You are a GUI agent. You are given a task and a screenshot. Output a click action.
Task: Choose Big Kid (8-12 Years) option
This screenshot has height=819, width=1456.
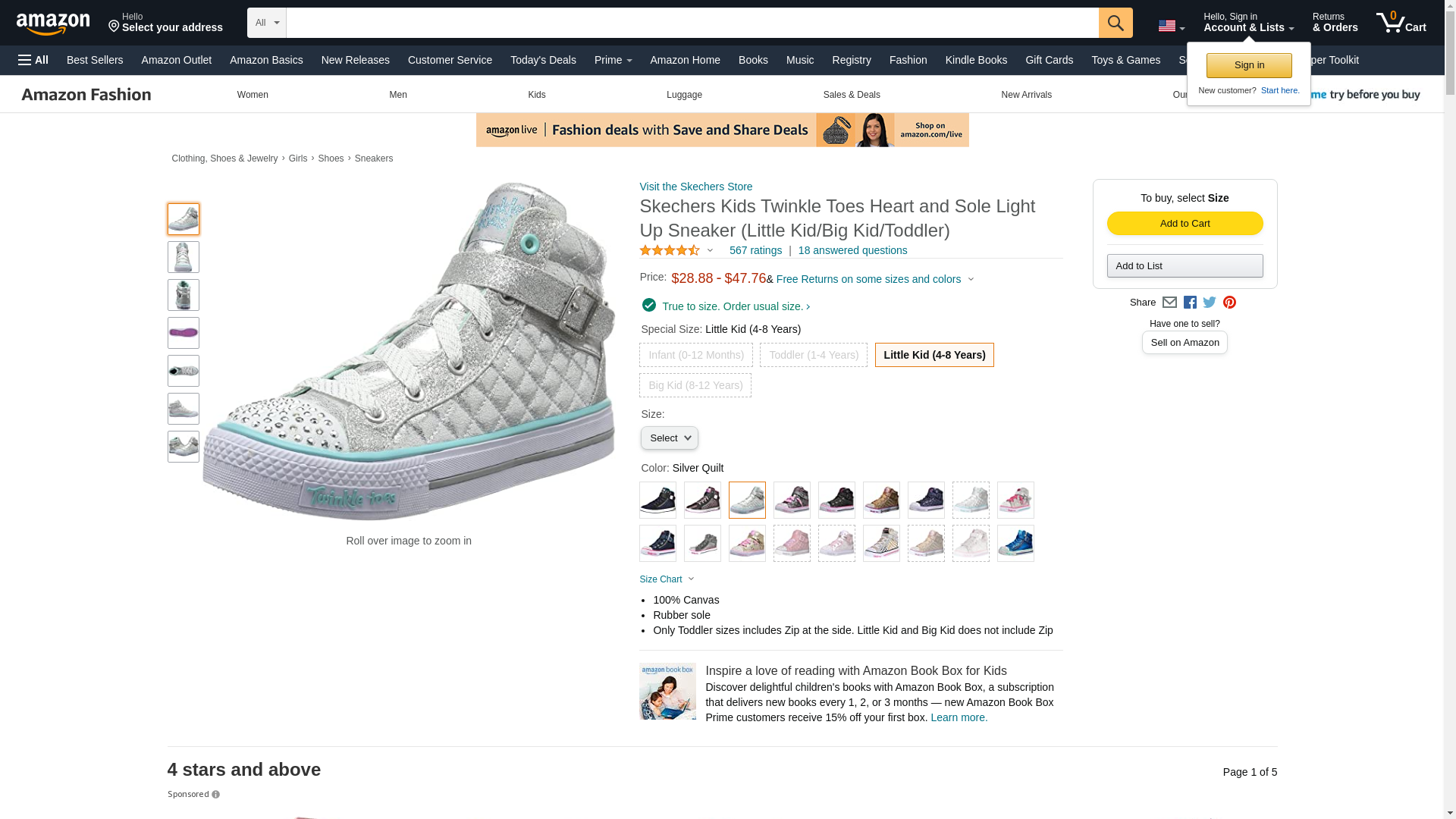coord(695,385)
